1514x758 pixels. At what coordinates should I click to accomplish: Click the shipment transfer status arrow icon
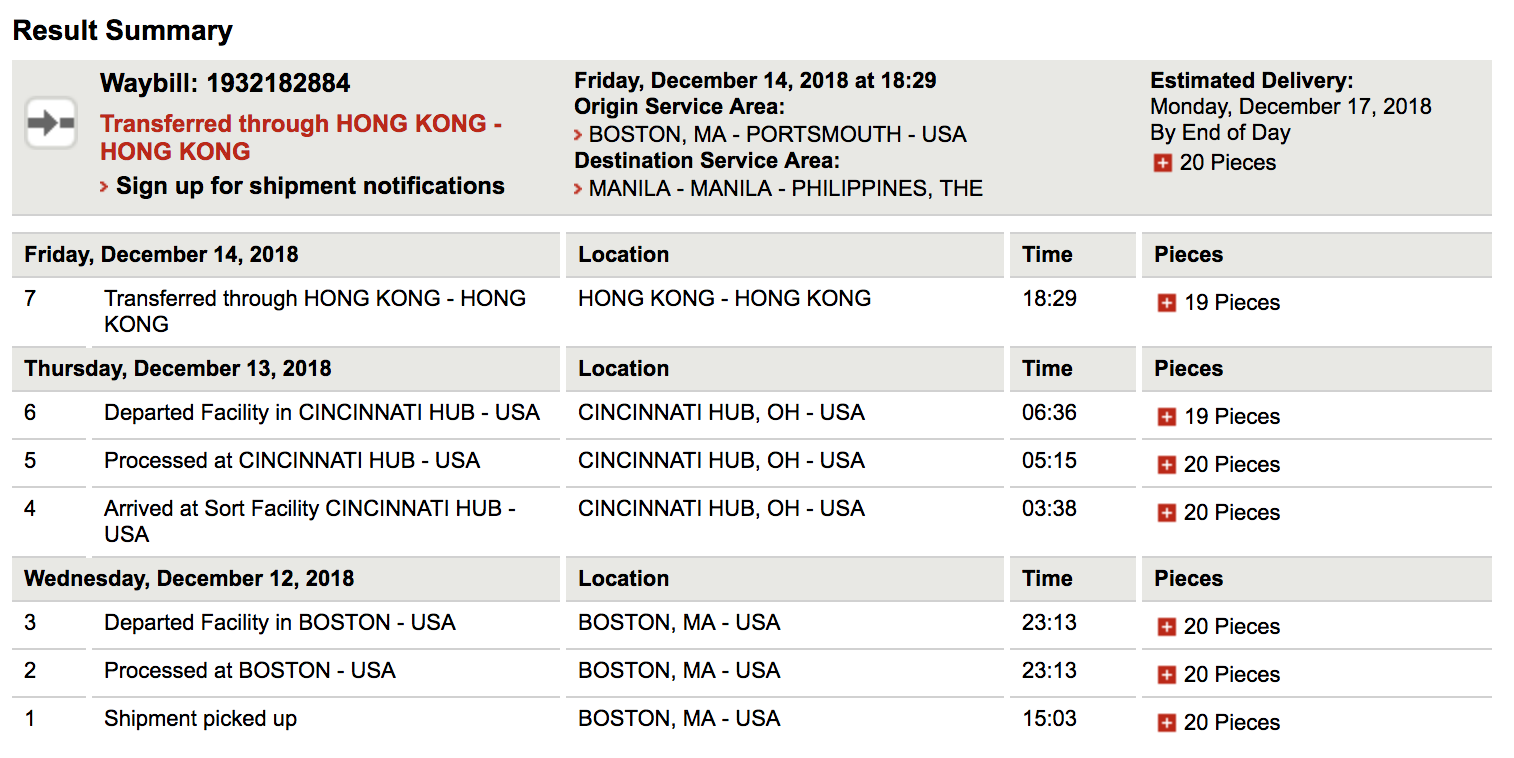(51, 123)
